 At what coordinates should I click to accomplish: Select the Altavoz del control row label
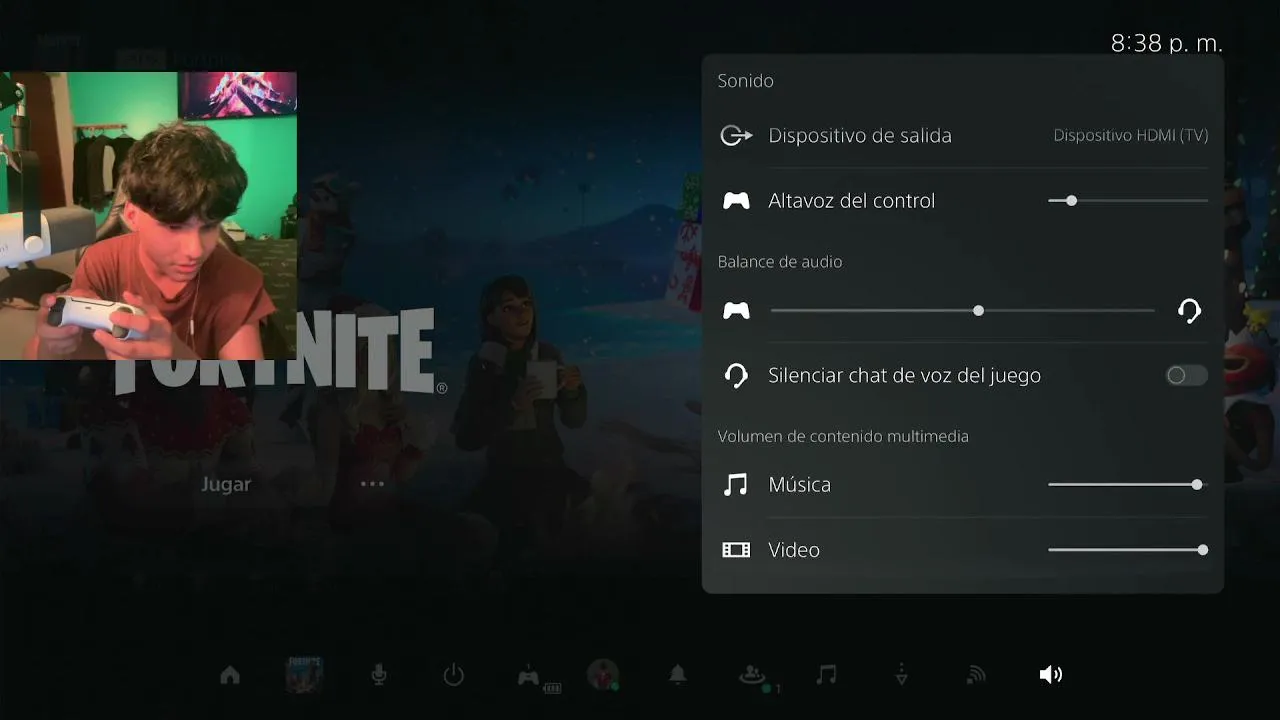(852, 201)
